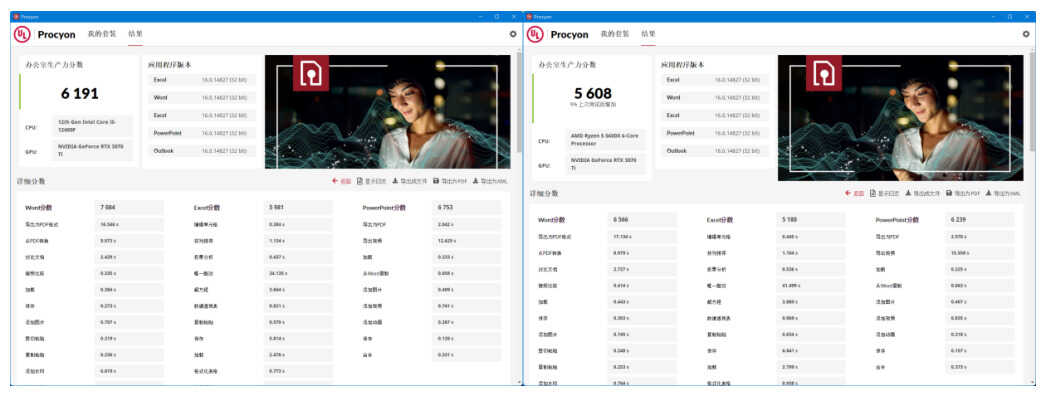The height and width of the screenshot is (404, 1054).
Task: Click the show-log document icon in the Intel window
Action: [360, 181]
